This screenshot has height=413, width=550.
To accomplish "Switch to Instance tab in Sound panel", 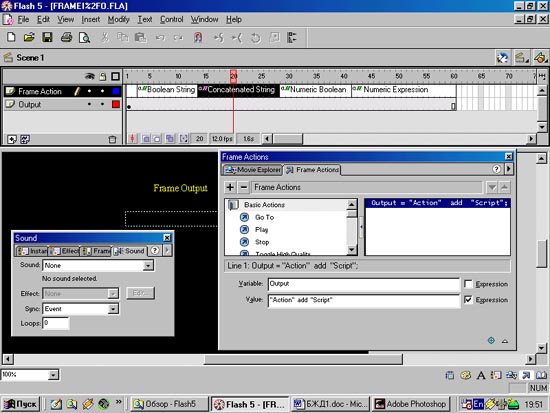I will tap(32, 251).
